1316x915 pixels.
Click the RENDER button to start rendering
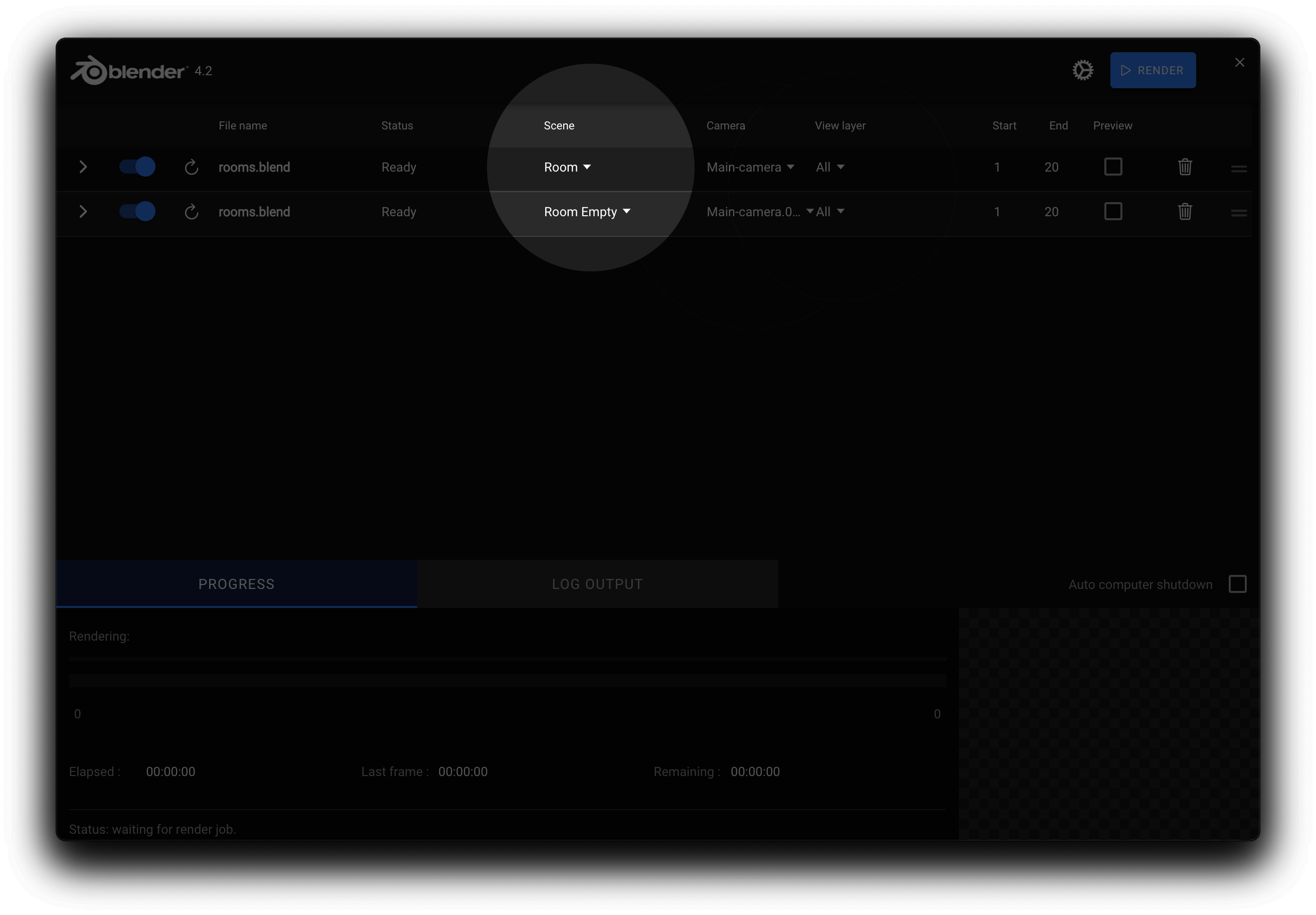tap(1154, 69)
